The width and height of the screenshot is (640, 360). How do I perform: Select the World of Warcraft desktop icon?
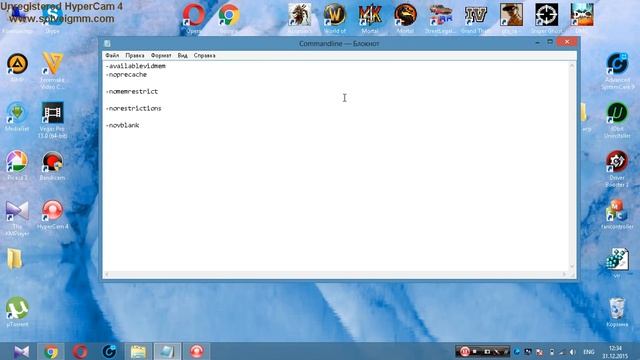(x=335, y=18)
